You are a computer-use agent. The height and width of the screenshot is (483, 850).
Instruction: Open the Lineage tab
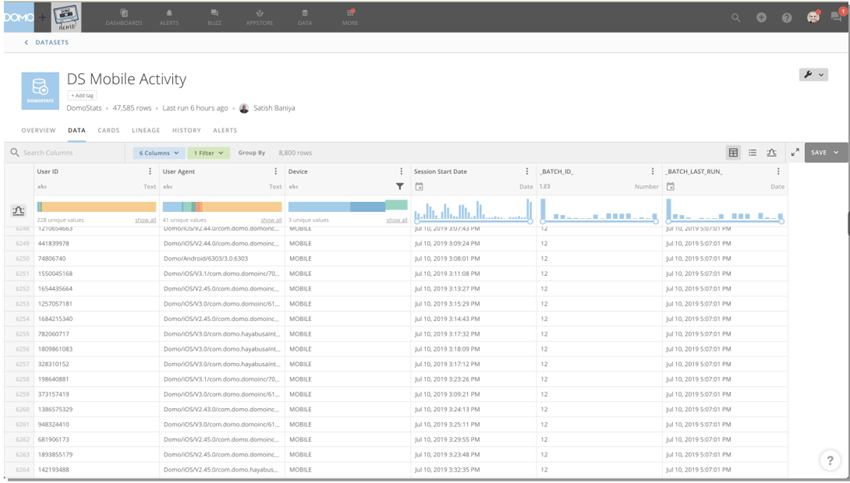pos(146,131)
